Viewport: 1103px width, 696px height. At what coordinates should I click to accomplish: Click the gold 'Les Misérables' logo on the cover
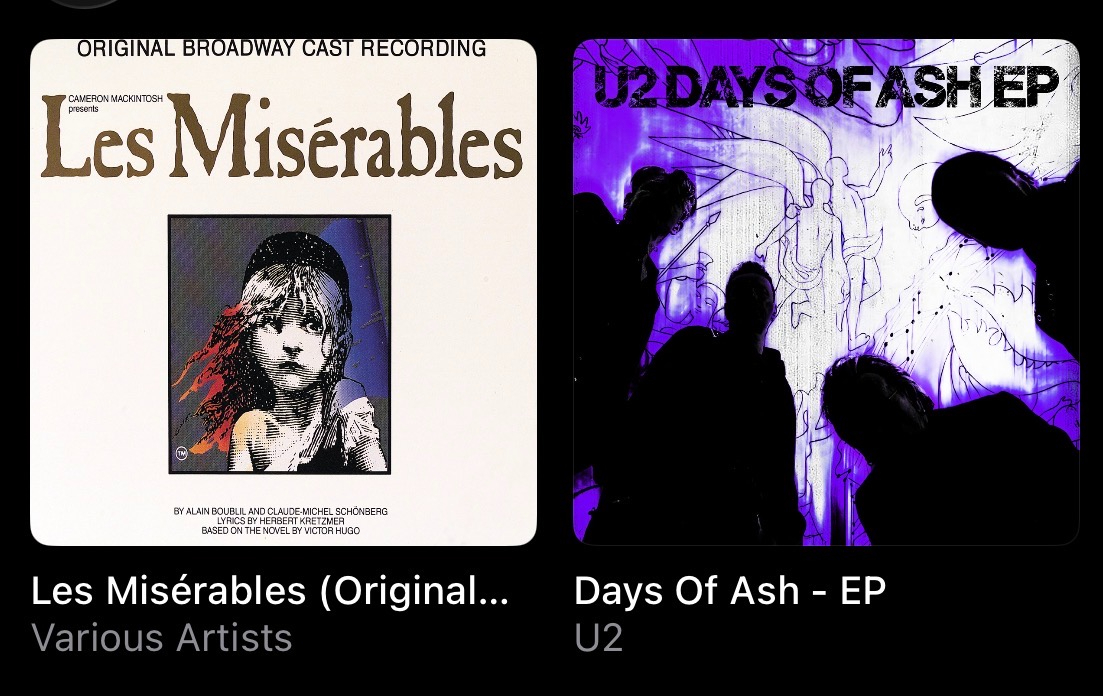tap(283, 137)
